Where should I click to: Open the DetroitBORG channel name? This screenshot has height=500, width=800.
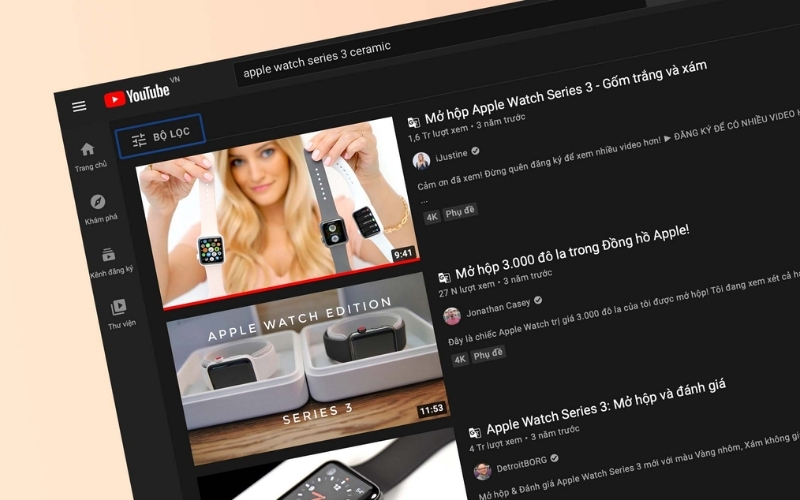click(521, 464)
